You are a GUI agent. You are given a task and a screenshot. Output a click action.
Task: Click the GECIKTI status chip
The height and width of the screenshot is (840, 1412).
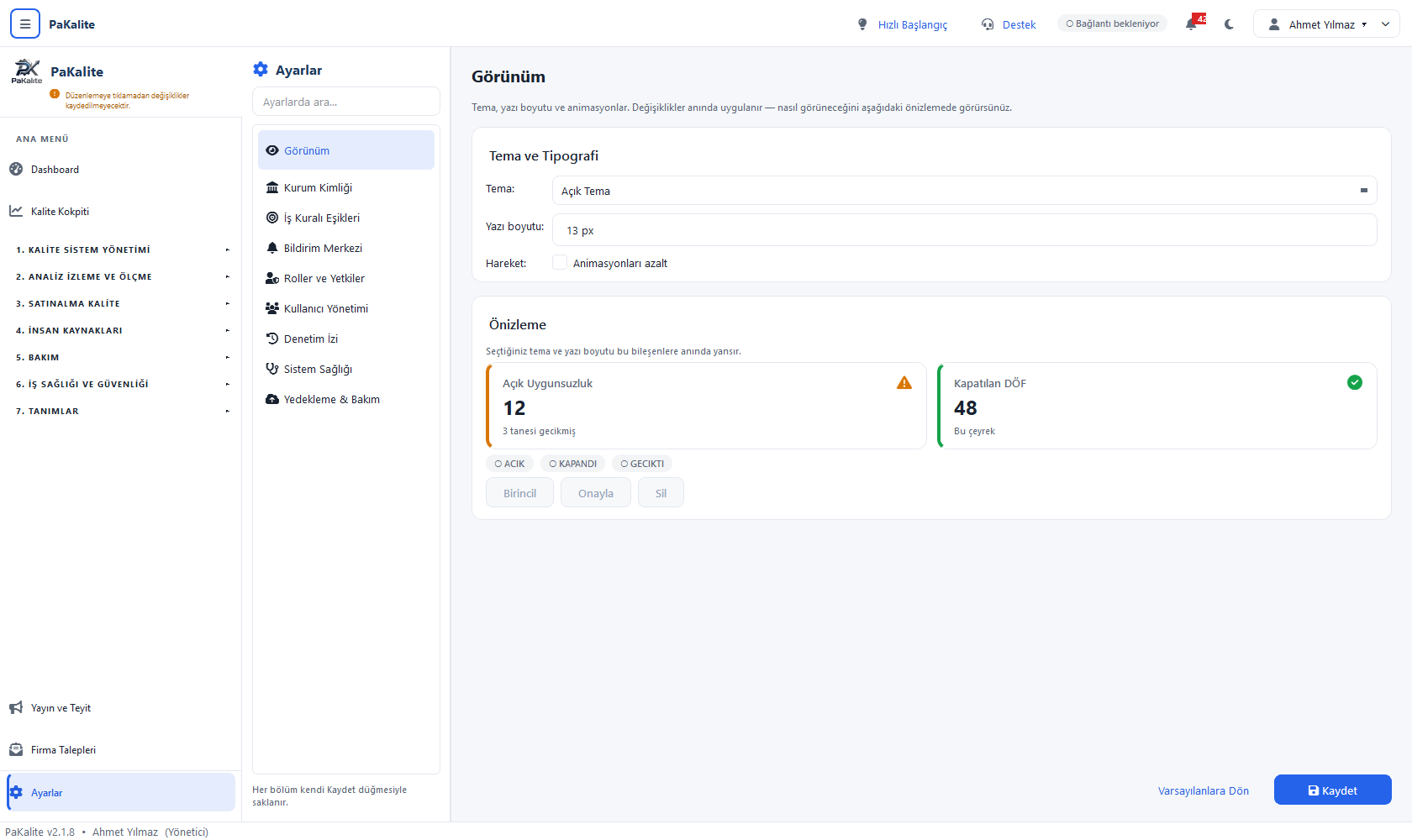[642, 464]
